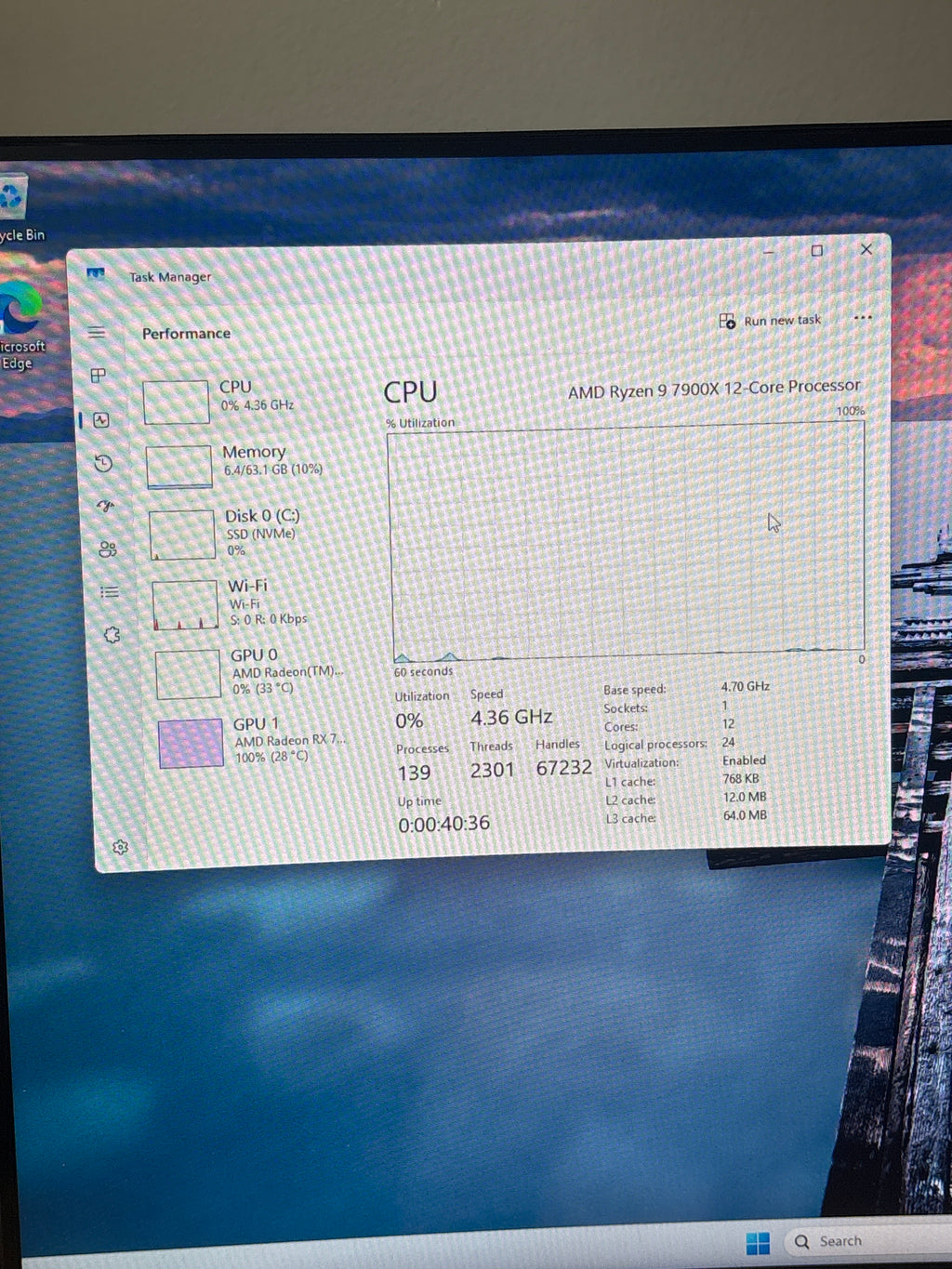Click the Wi-Fi mini graph thumbnail
Image resolution: width=952 pixels, height=1269 pixels.
[185, 604]
